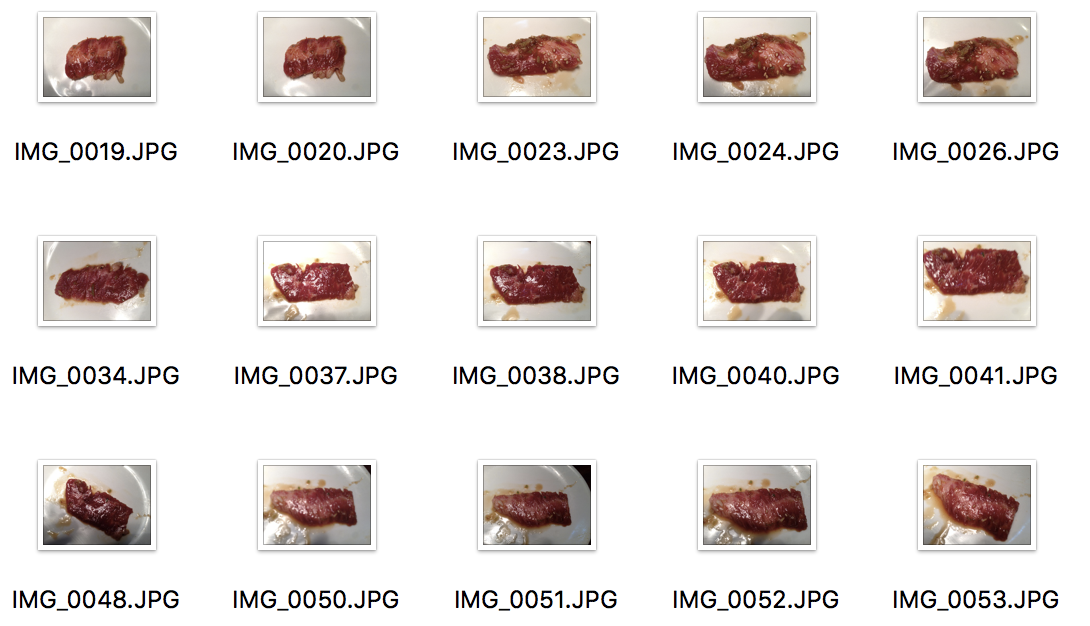Click the IMG_0038.JPG file name label
1090x626 pixels.
coord(536,376)
